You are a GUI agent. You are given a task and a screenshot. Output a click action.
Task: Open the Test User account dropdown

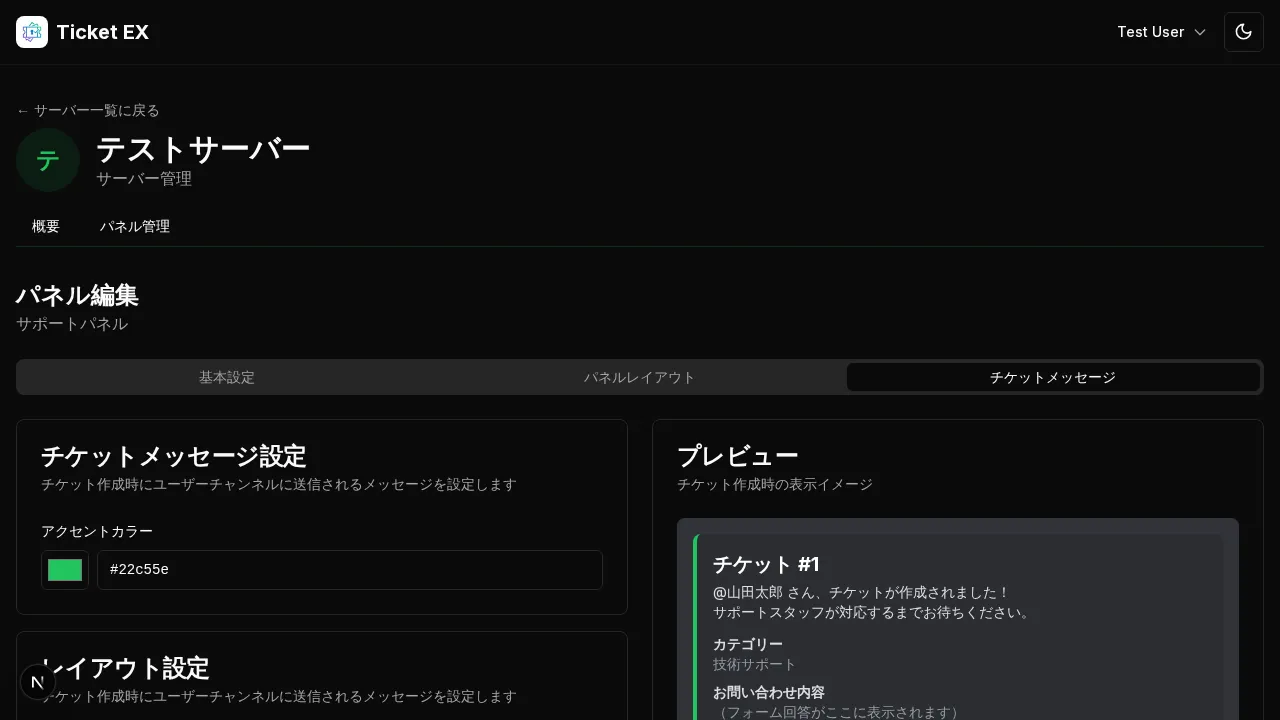pos(1162,31)
